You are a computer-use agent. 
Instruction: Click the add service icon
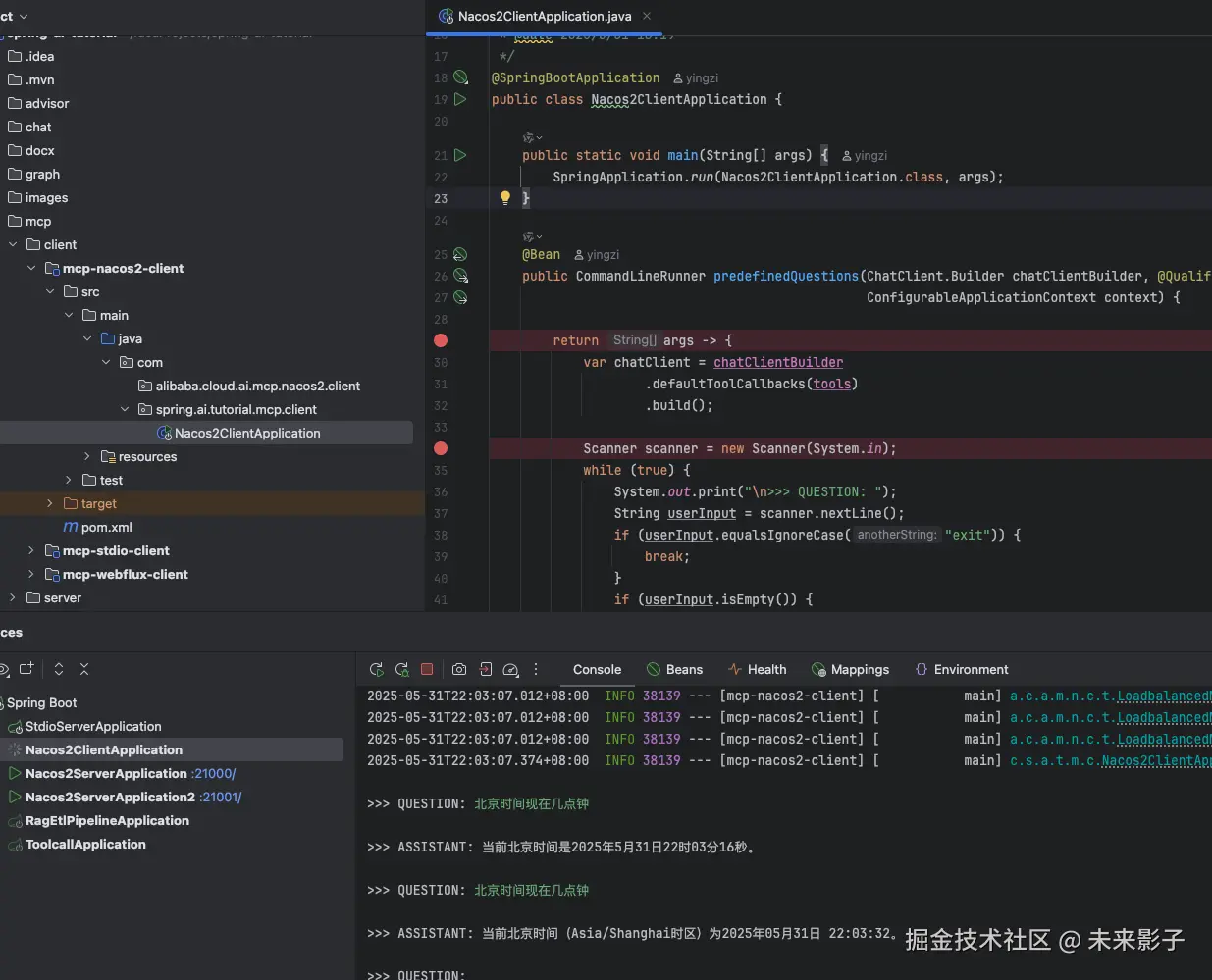26,669
